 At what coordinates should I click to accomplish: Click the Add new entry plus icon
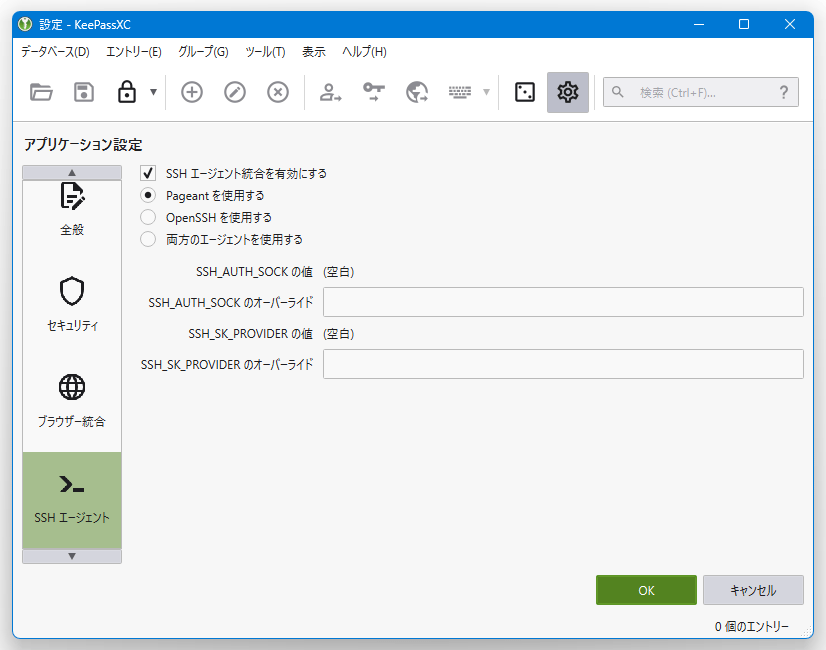(x=192, y=92)
